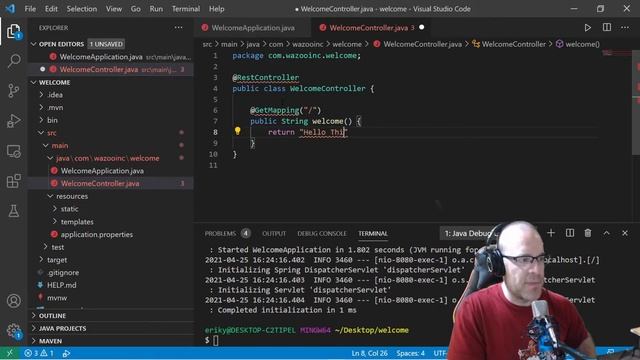Open the File menu

(x=30, y=9)
